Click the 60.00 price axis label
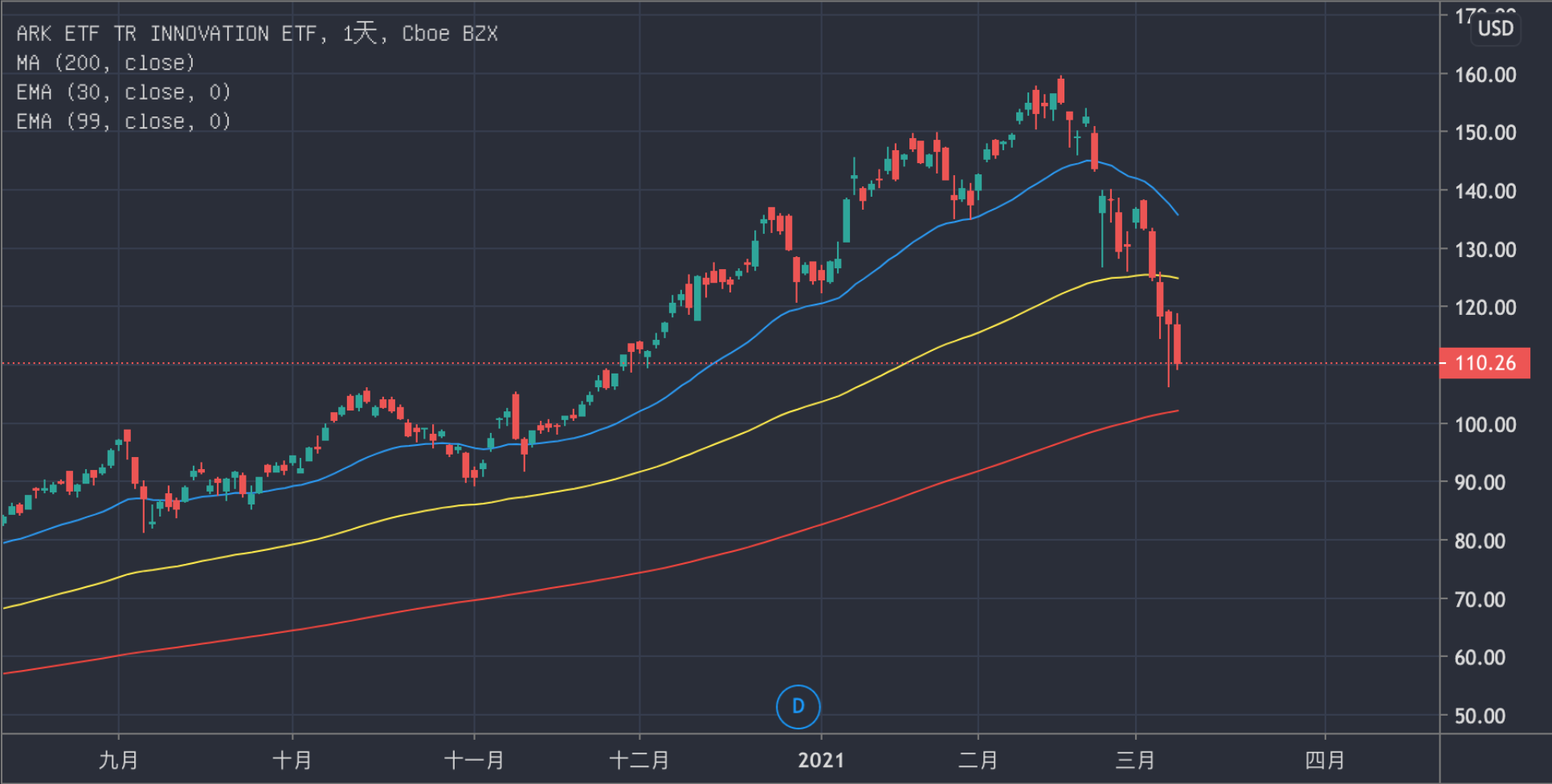The image size is (1552, 784). tap(1480, 657)
